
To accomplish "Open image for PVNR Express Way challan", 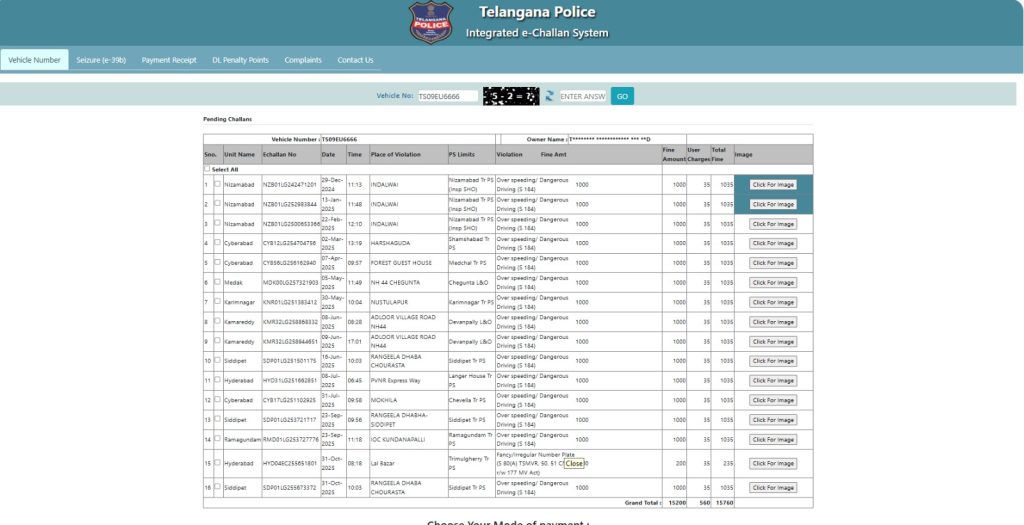I will pos(773,381).
